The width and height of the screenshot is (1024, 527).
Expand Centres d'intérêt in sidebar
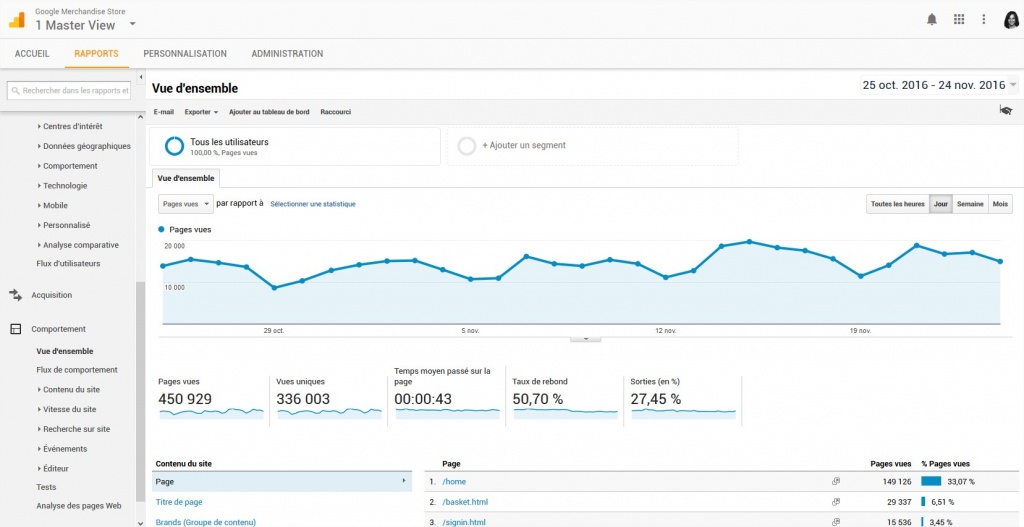[71, 126]
